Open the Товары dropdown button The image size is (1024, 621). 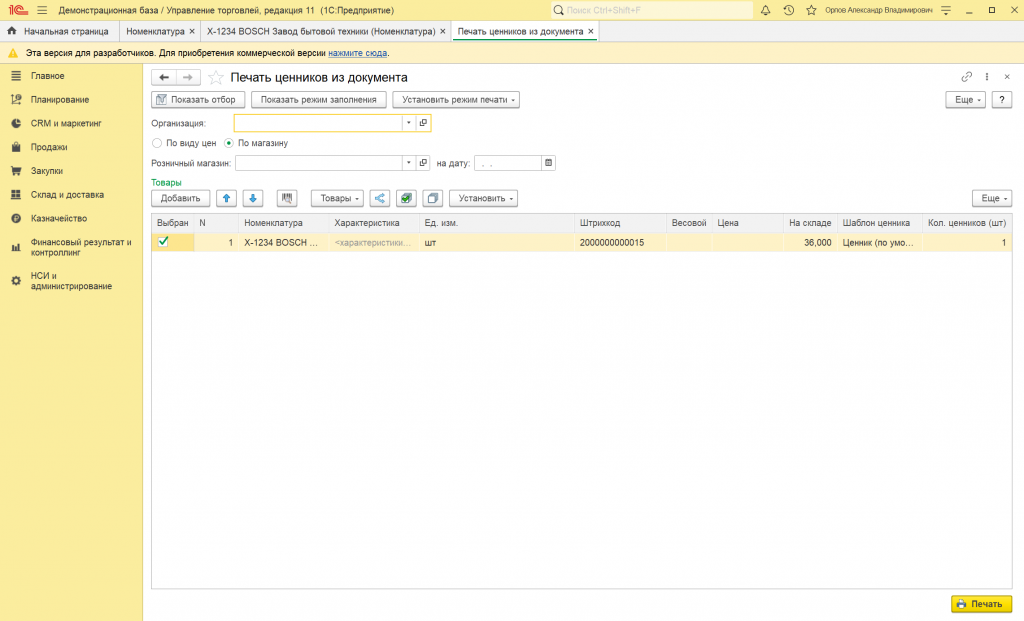337,199
